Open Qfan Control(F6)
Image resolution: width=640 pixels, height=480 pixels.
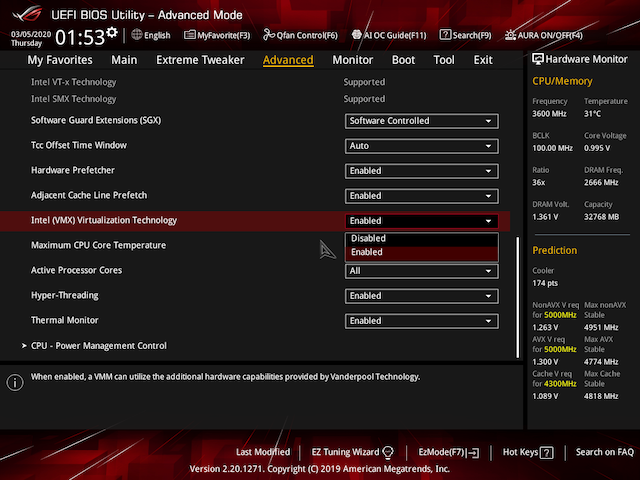tap(300, 36)
